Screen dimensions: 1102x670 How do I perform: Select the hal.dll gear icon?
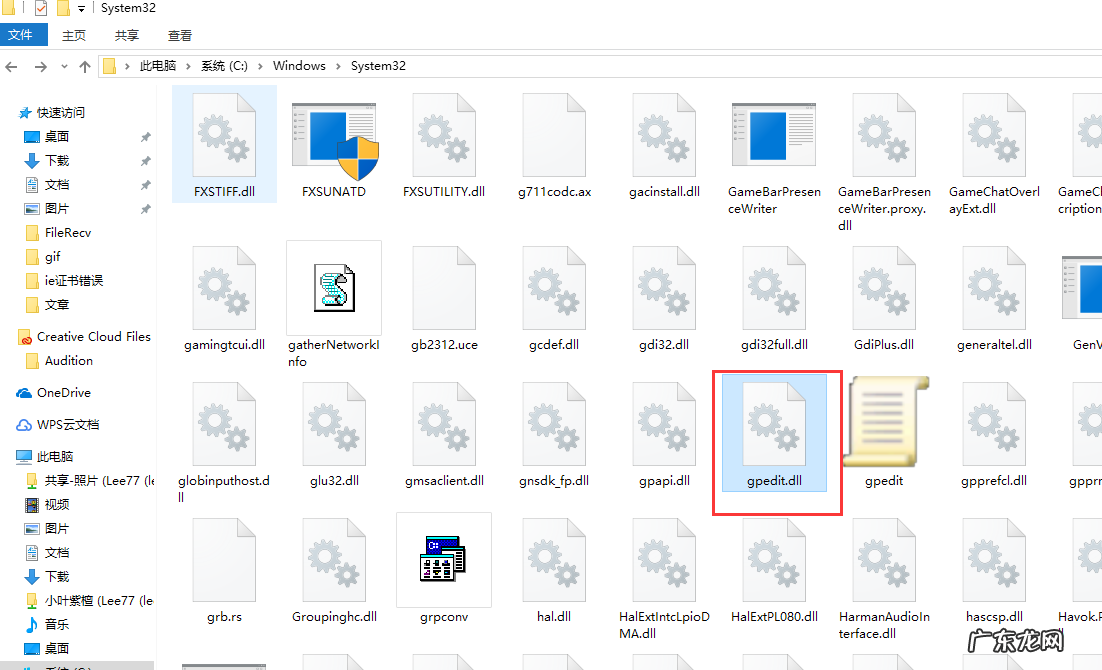pos(554,560)
